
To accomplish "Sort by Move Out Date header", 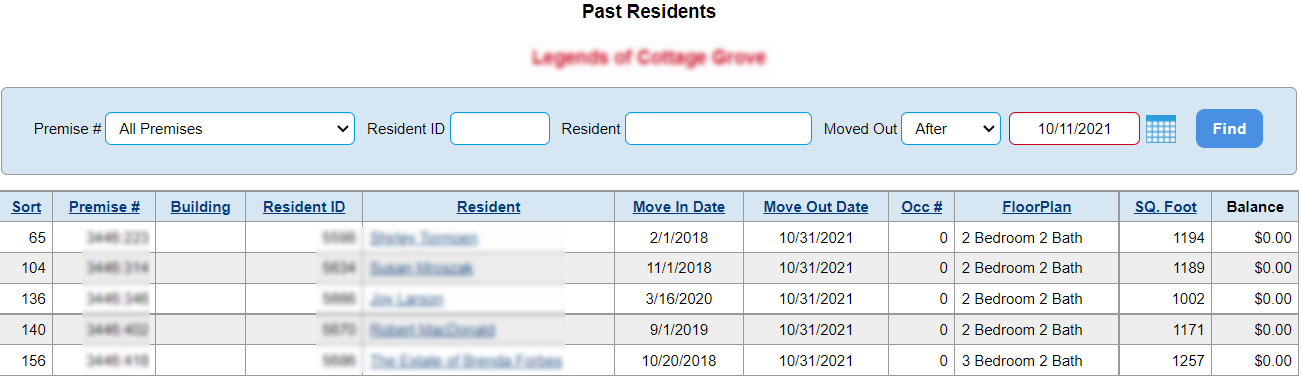I will point(816,207).
